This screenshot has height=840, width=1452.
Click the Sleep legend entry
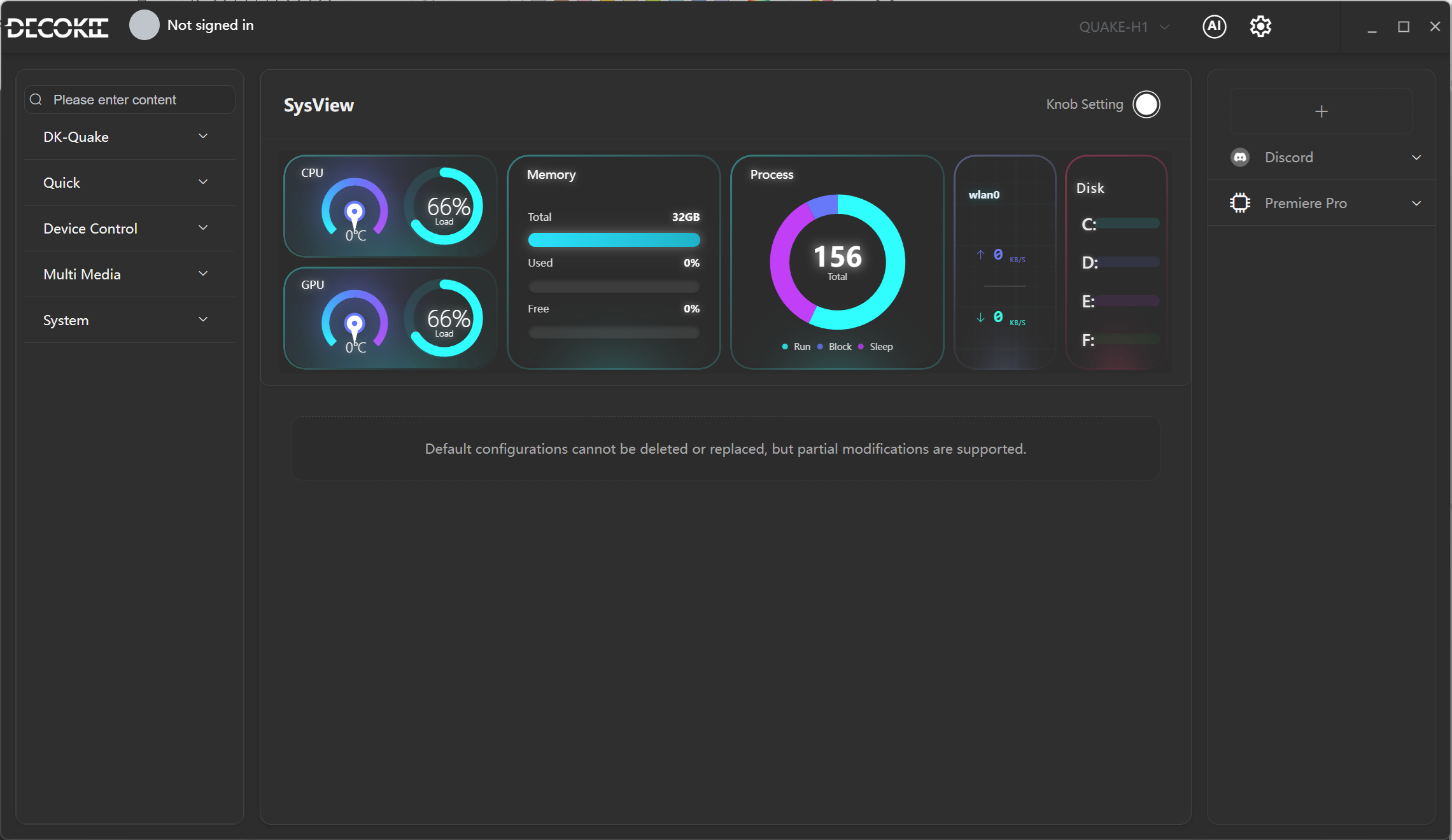click(875, 347)
